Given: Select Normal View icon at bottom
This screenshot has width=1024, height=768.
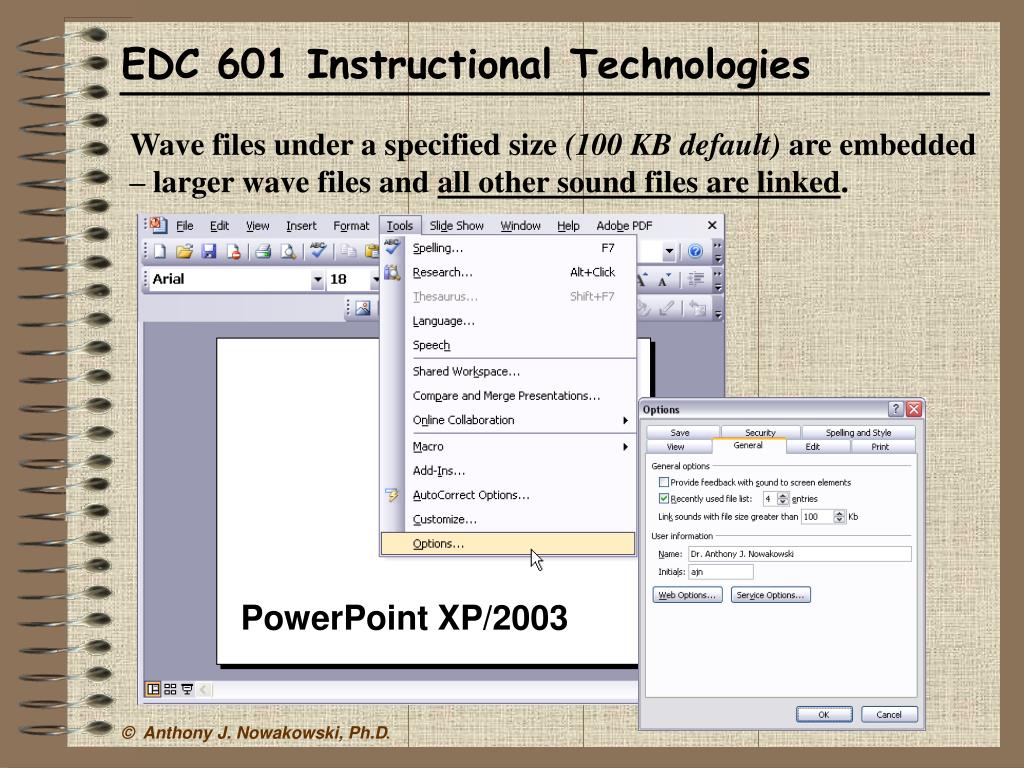Looking at the screenshot, I should coord(153,689).
